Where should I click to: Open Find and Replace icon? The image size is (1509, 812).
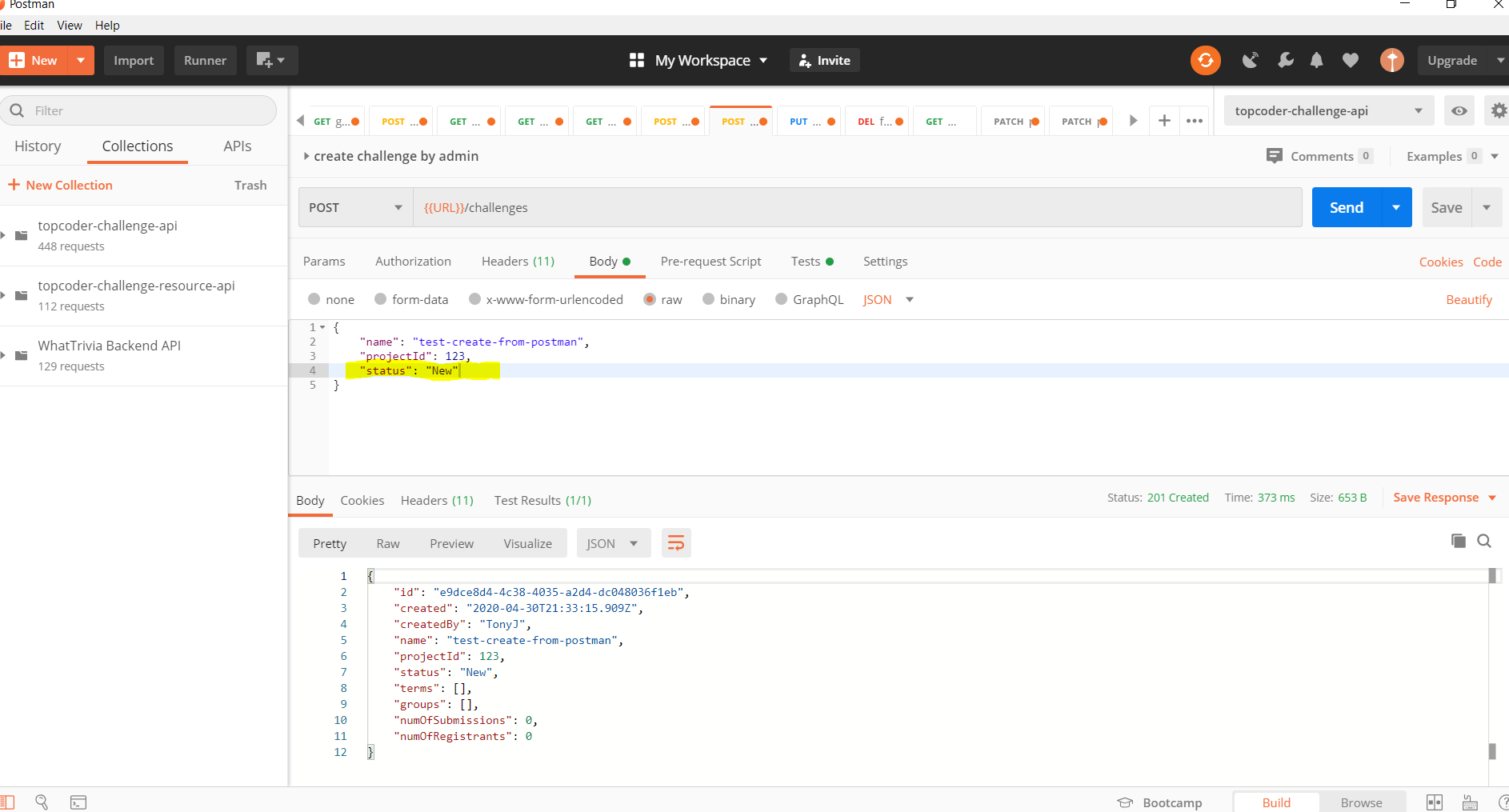(42, 802)
